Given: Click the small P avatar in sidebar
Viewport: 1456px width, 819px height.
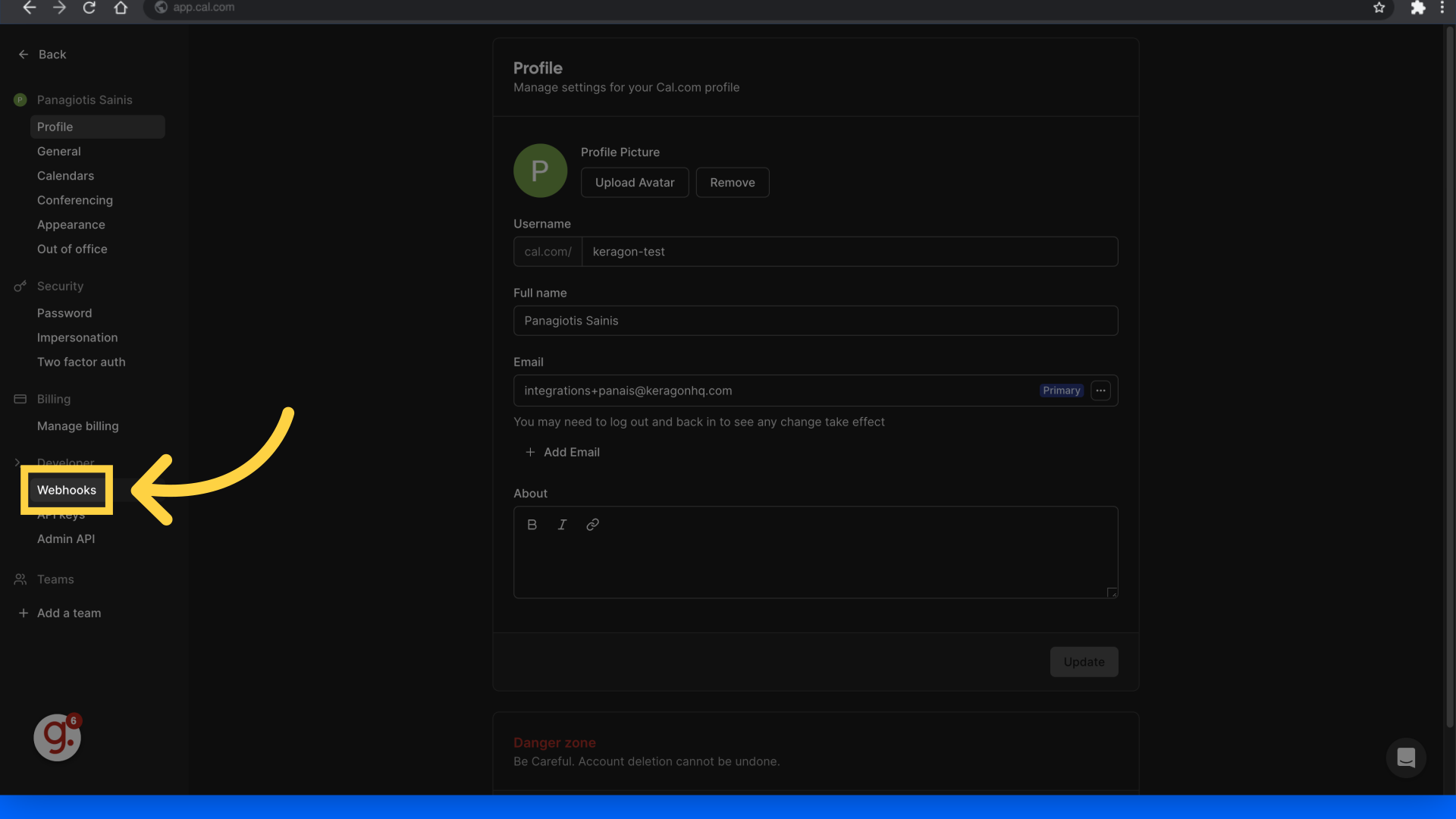Looking at the screenshot, I should pyautogui.click(x=20, y=100).
